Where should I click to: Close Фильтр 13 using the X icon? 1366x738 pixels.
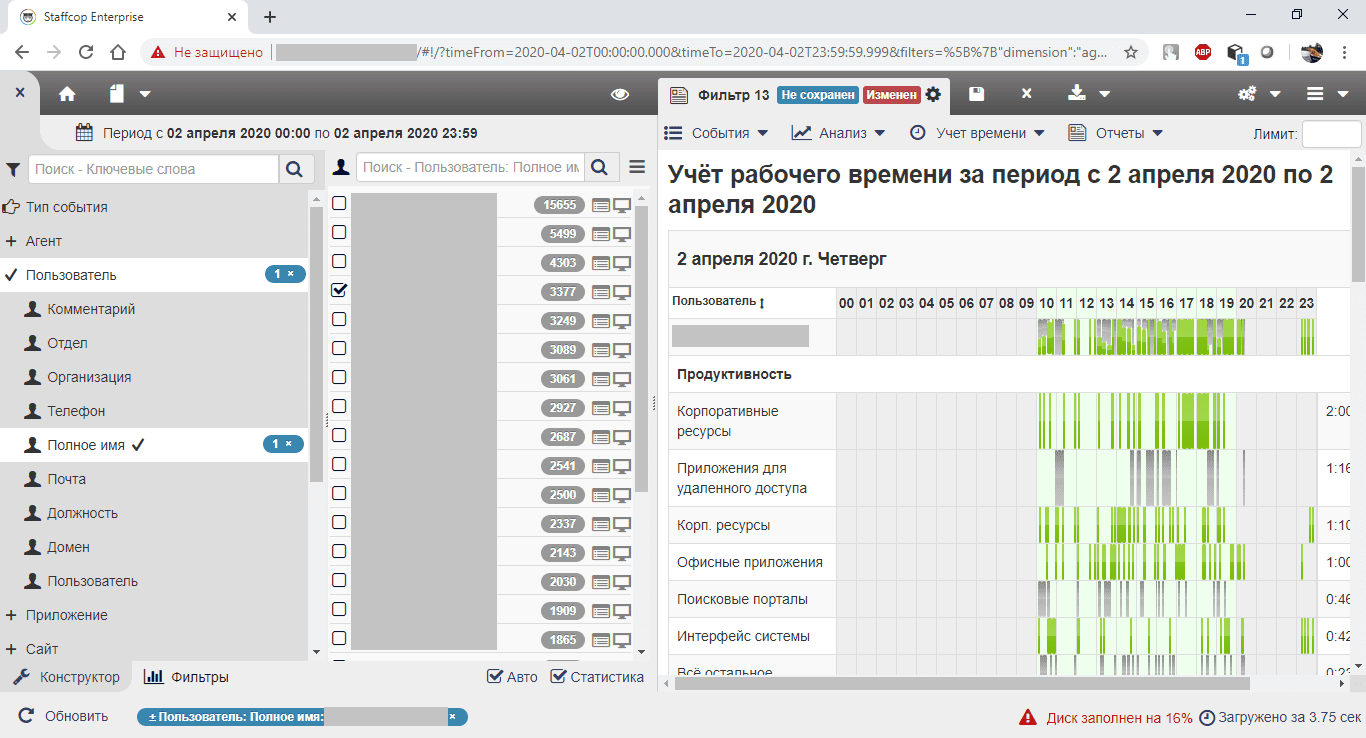pyautogui.click(x=1026, y=94)
